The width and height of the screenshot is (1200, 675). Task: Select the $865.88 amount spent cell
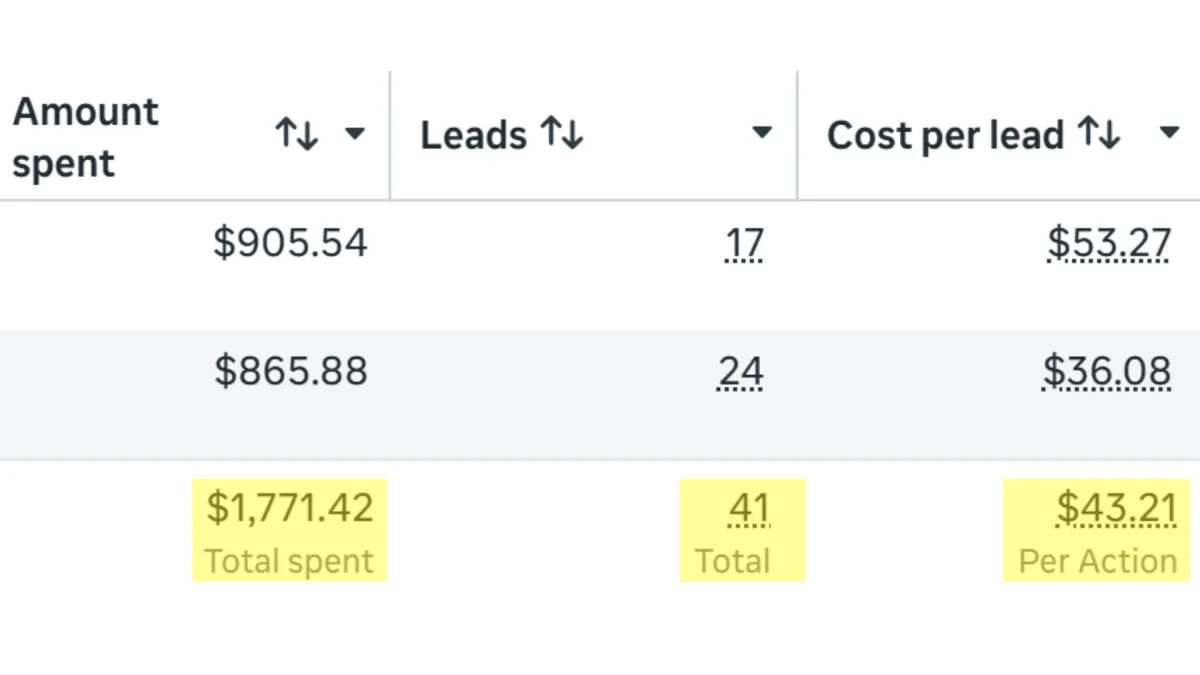point(291,371)
